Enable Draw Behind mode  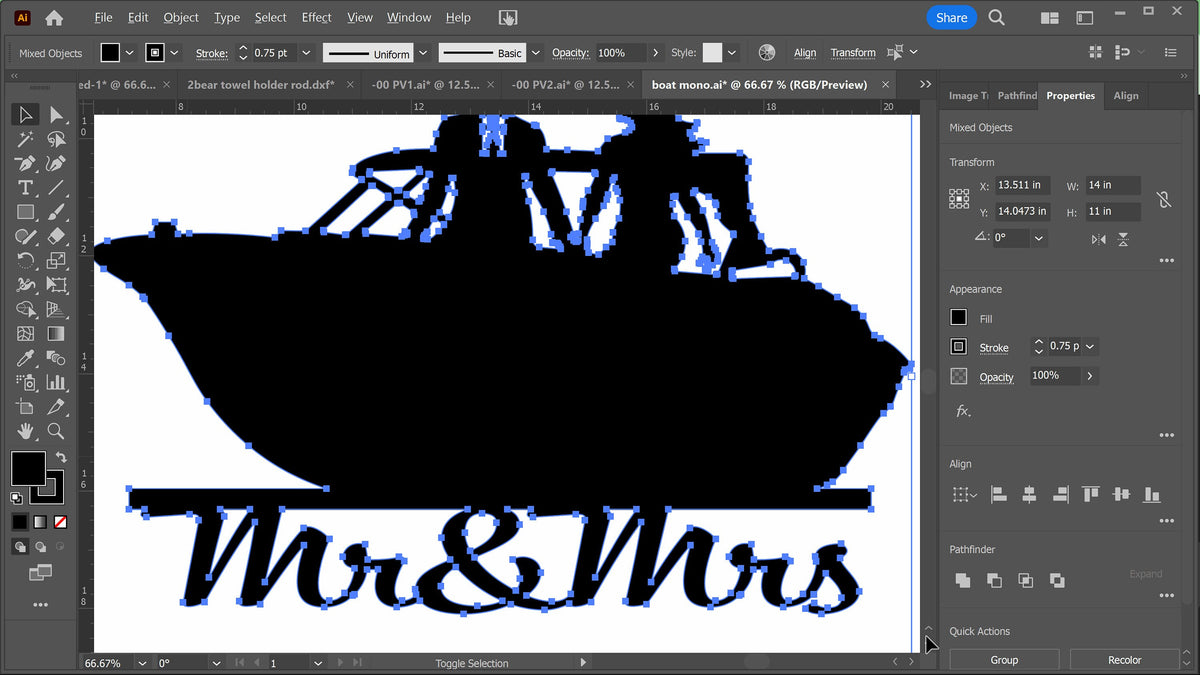(40, 547)
